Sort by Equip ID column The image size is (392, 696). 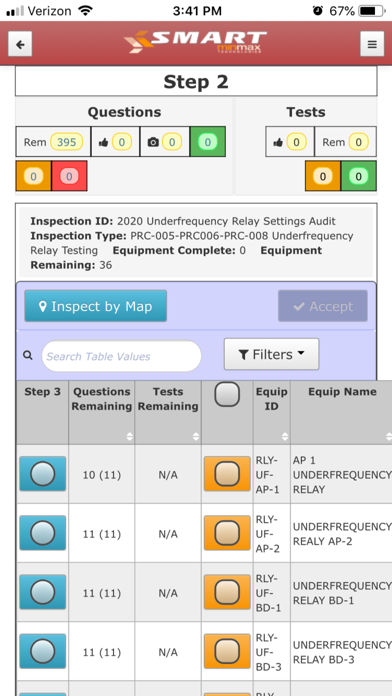click(272, 412)
